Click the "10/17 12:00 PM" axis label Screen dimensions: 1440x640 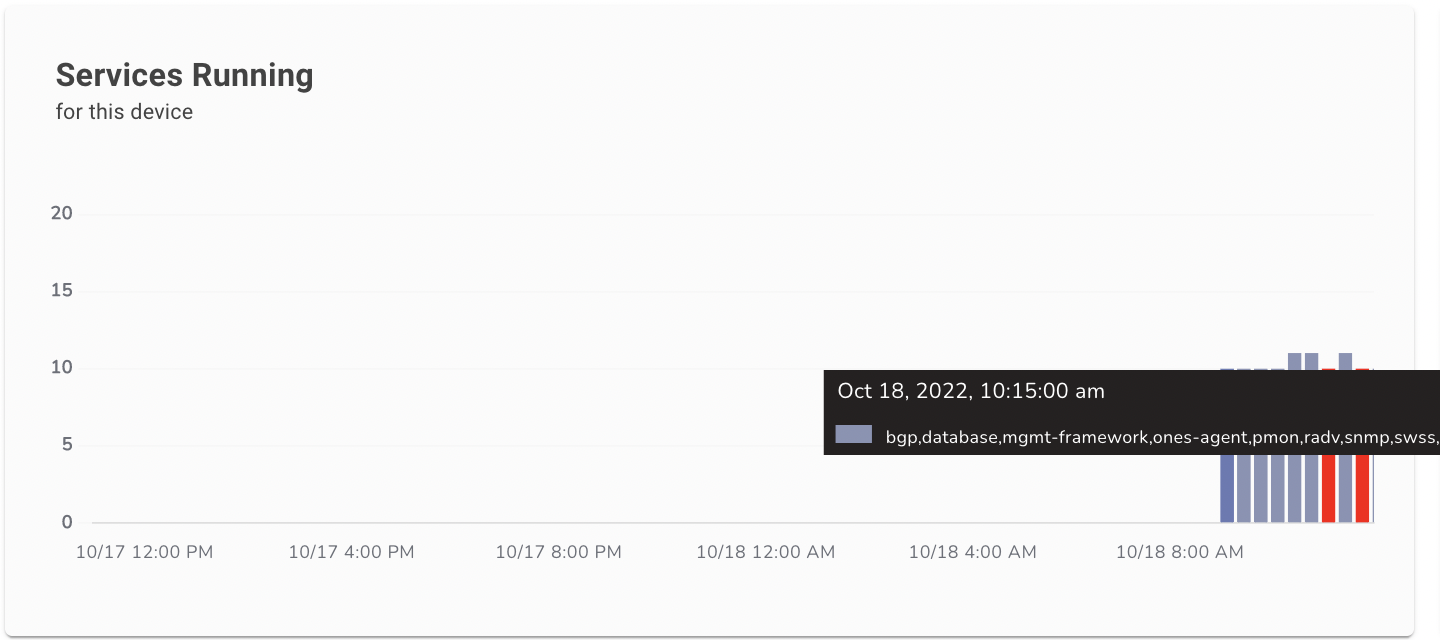tap(144, 552)
